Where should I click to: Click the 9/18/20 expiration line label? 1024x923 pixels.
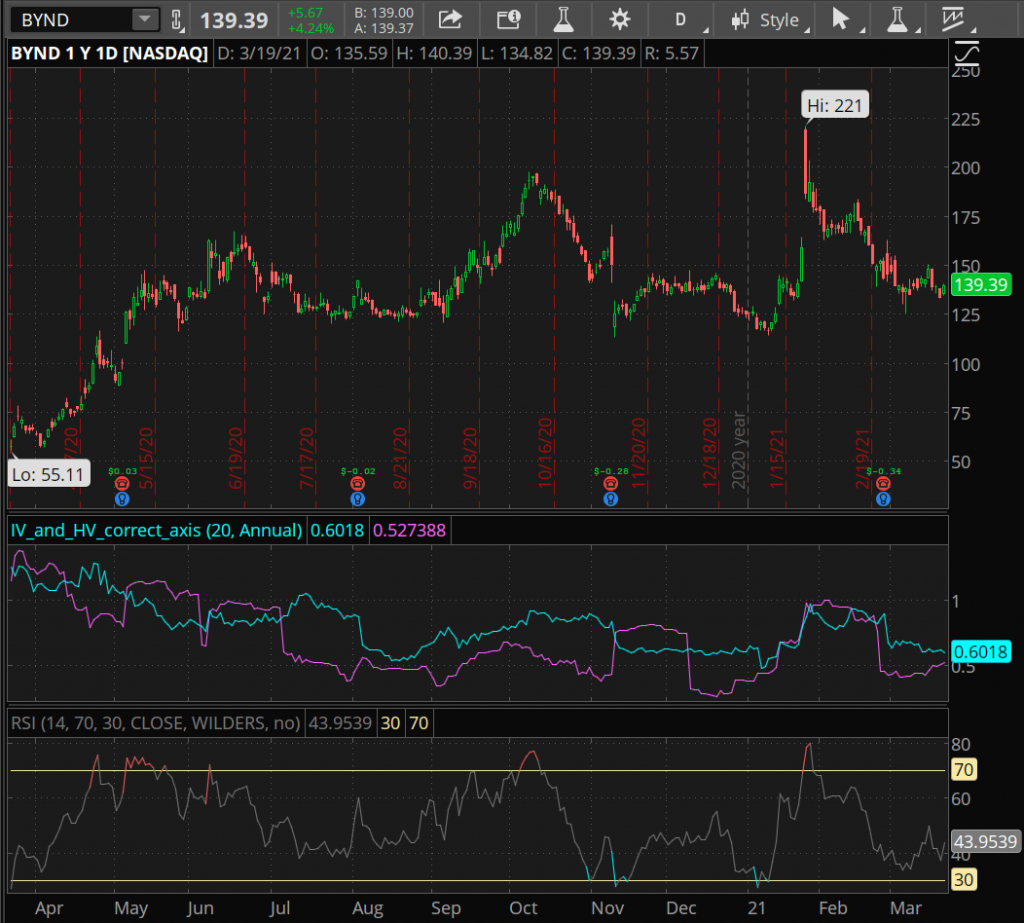tap(471, 458)
